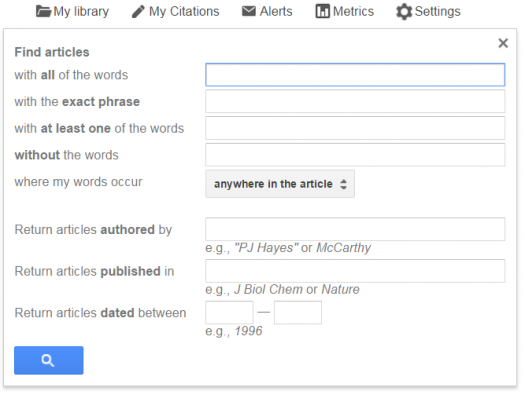Focus the 'authored by' input box
525x395 pixels.
click(355, 229)
